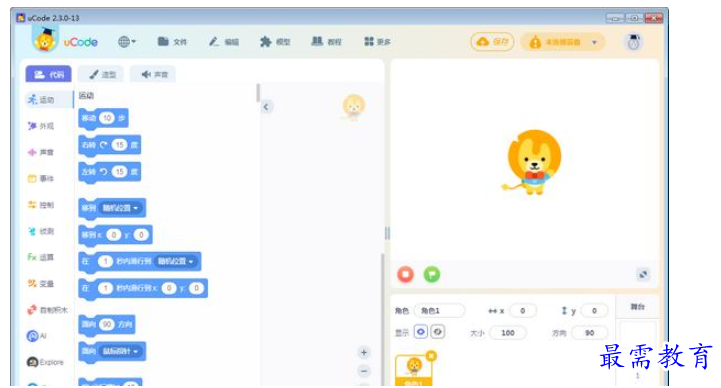Click the sprite y coordinate field
Image resolution: width=721 pixels, height=388 pixels.
594,311
